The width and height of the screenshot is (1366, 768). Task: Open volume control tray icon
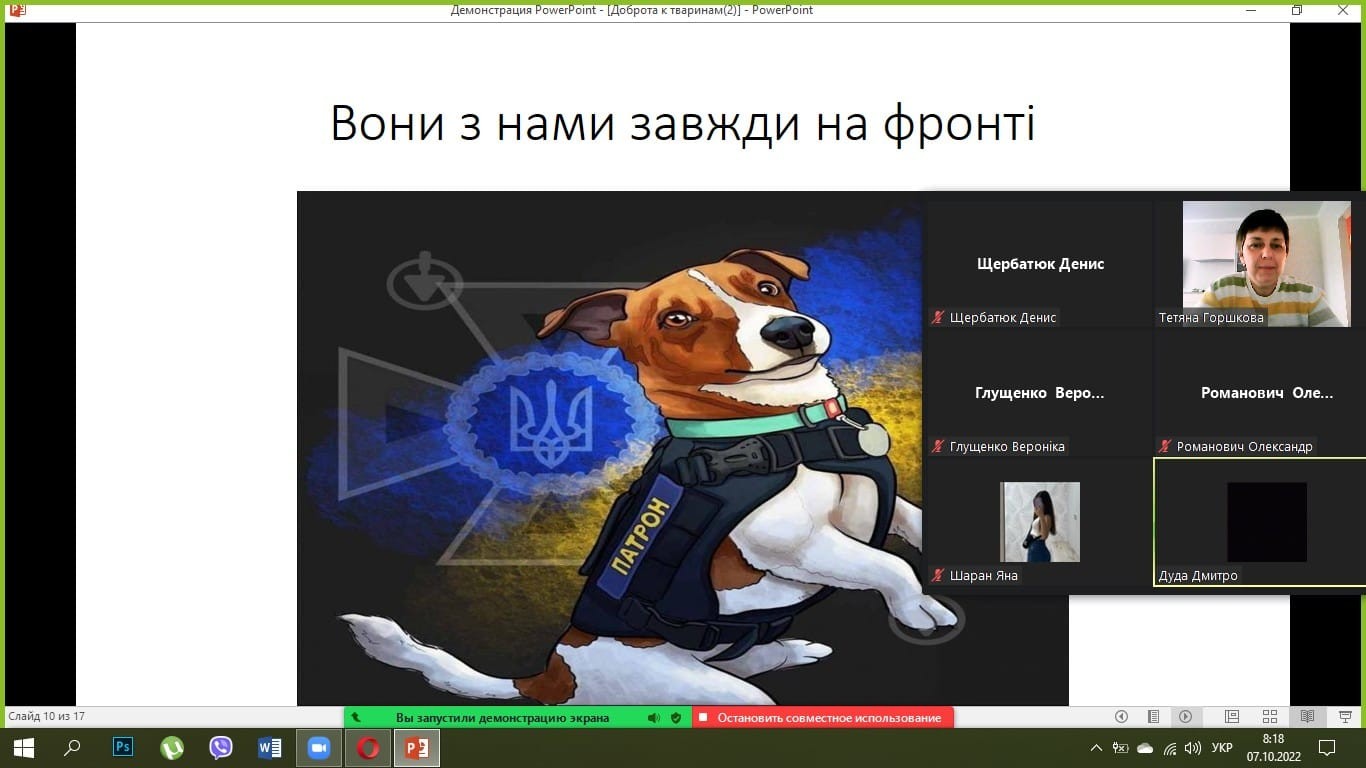1192,748
